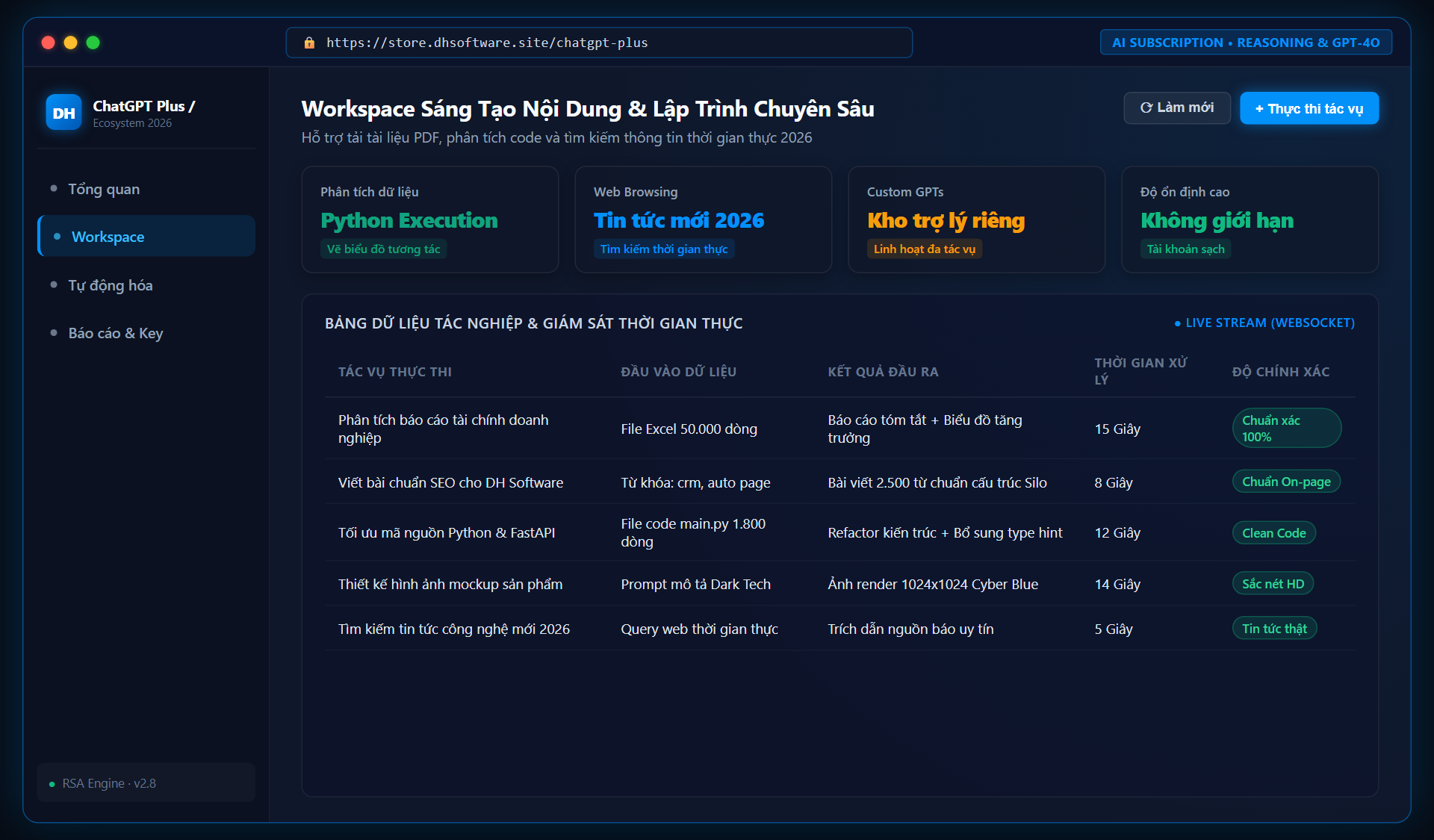
Task: Click the Chuẩn On-page badge
Action: click(1286, 482)
